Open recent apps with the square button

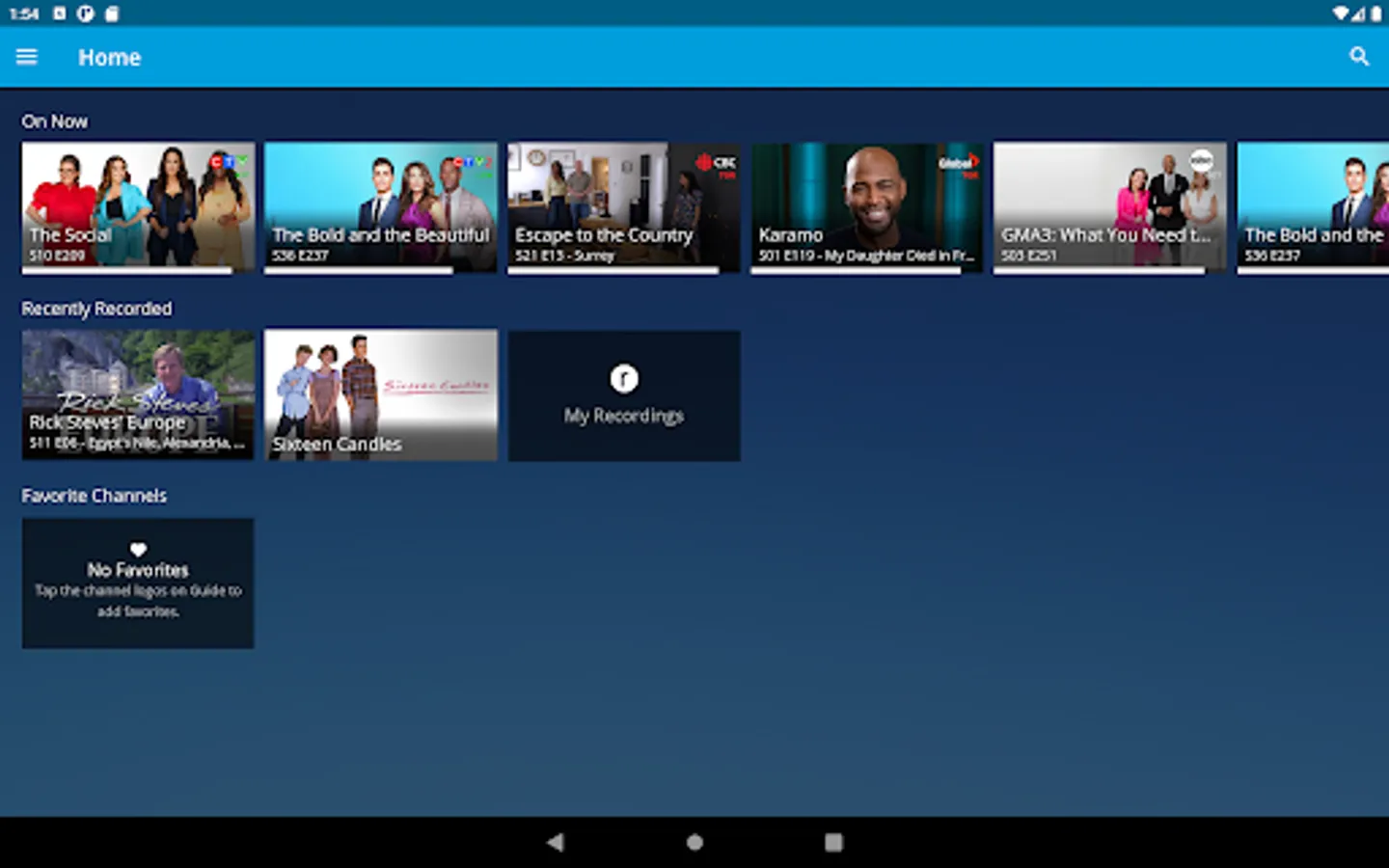[x=833, y=842]
